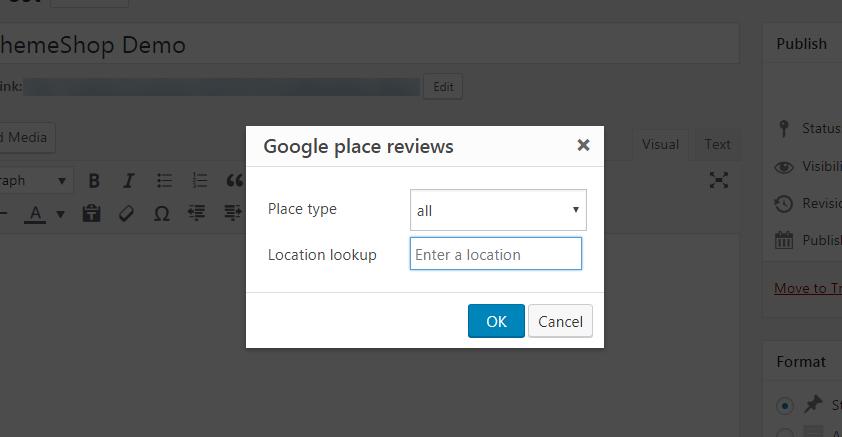Click the Visibility eye icon
842x437 pixels.
click(x=784, y=167)
